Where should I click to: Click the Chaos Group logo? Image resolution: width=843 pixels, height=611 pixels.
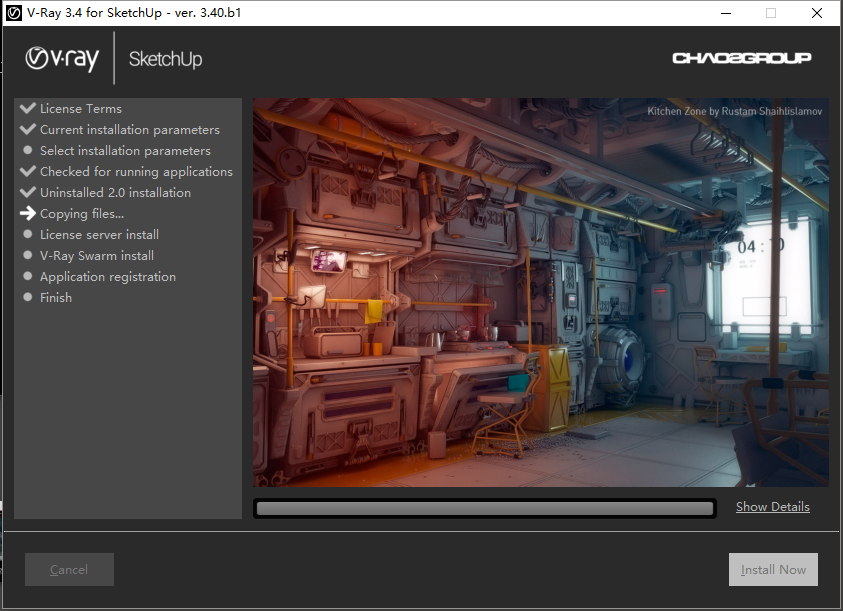pyautogui.click(x=741, y=58)
